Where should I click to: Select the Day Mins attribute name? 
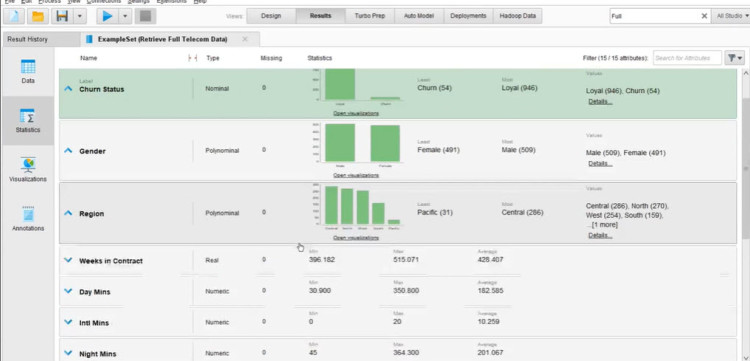pos(95,292)
